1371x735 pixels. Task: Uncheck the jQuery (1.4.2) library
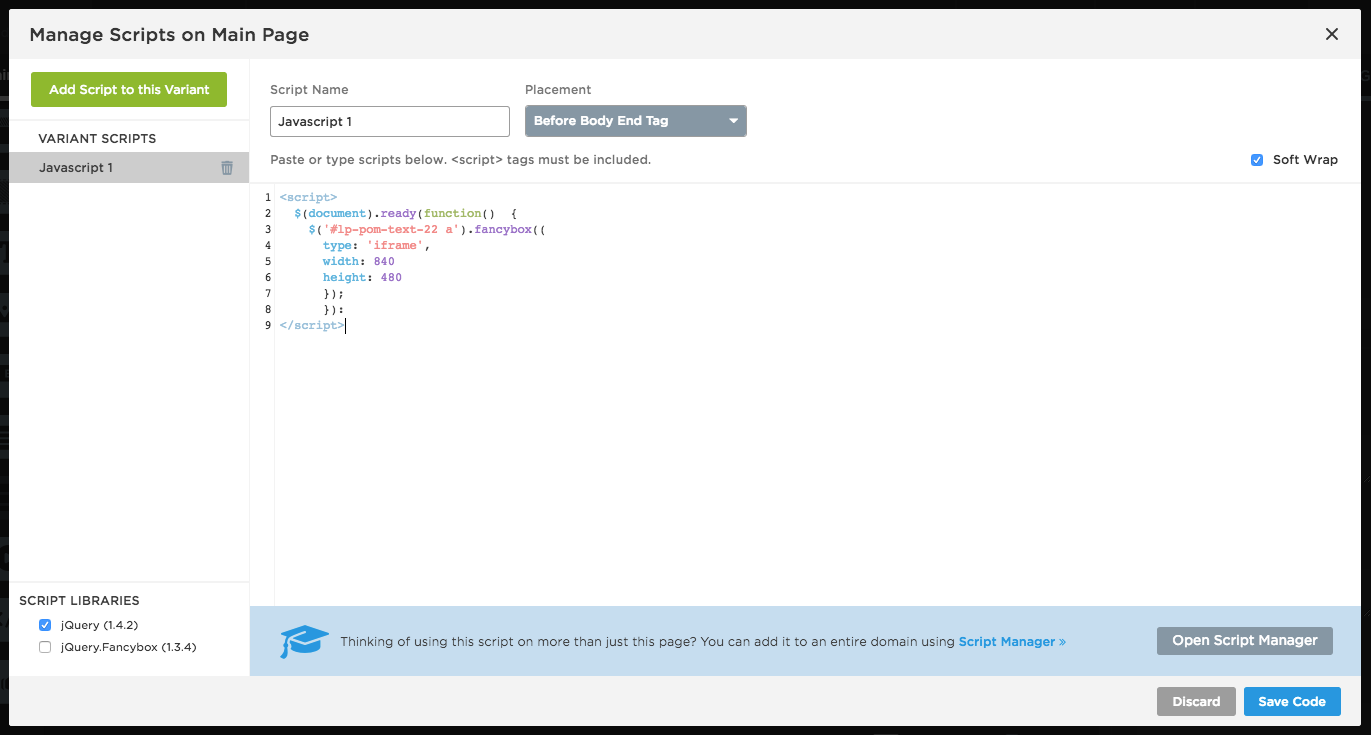pyautogui.click(x=45, y=625)
